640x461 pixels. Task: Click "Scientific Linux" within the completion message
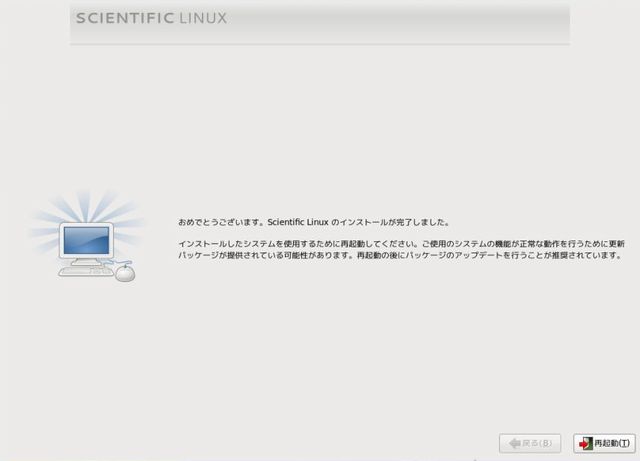[298, 222]
